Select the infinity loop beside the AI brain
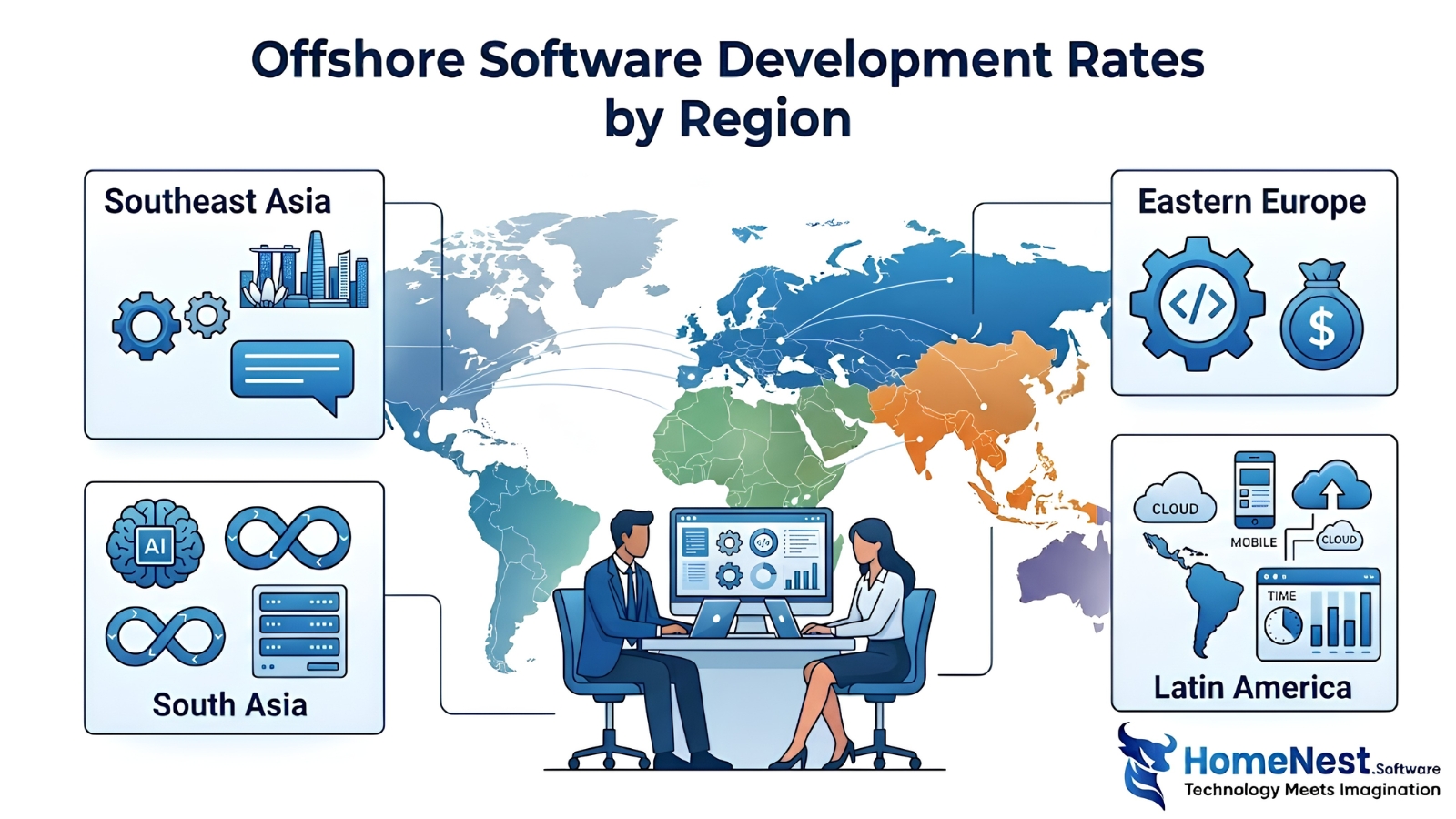 tap(288, 538)
